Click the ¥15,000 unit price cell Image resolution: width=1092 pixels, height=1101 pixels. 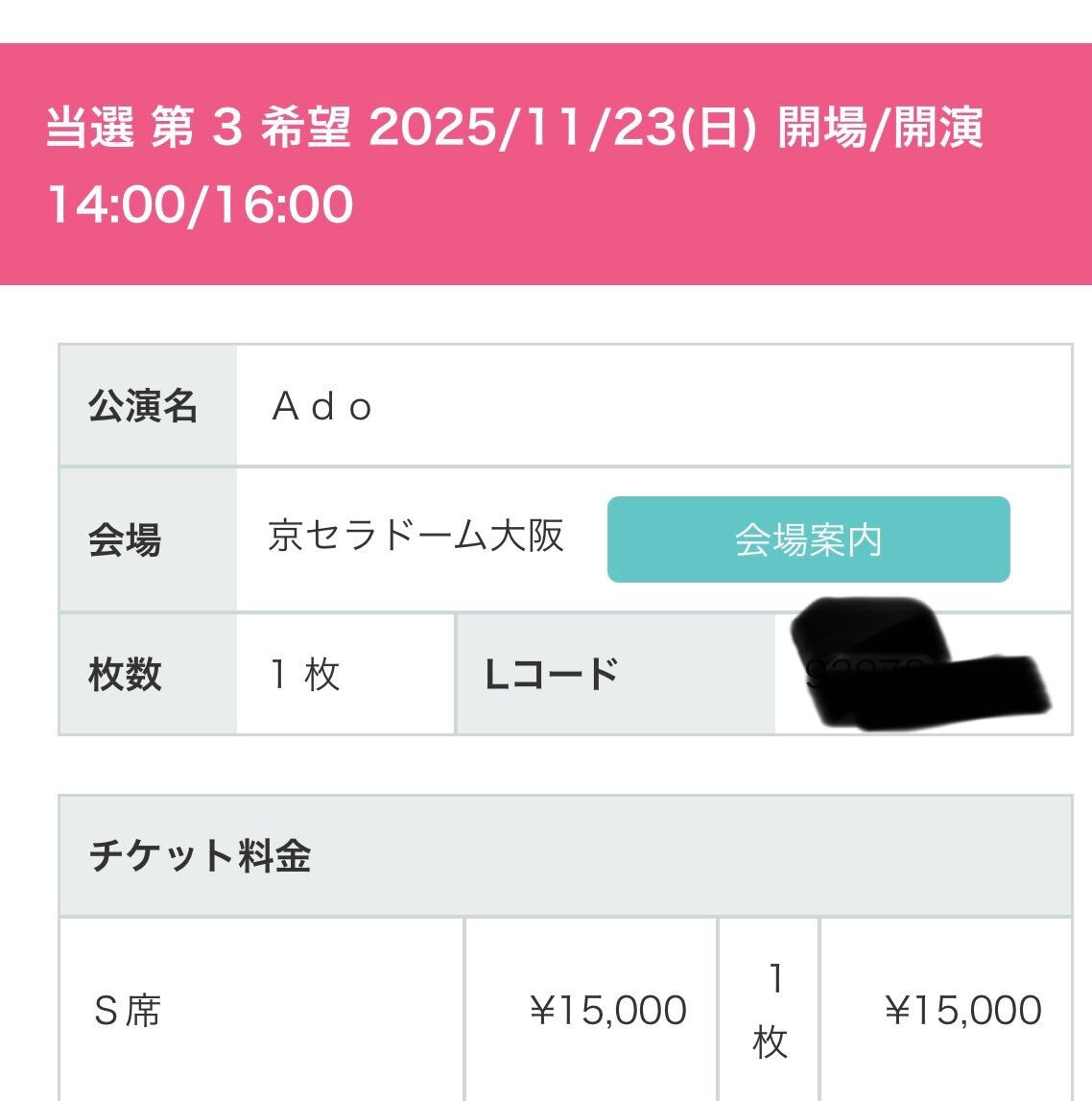(591, 1010)
